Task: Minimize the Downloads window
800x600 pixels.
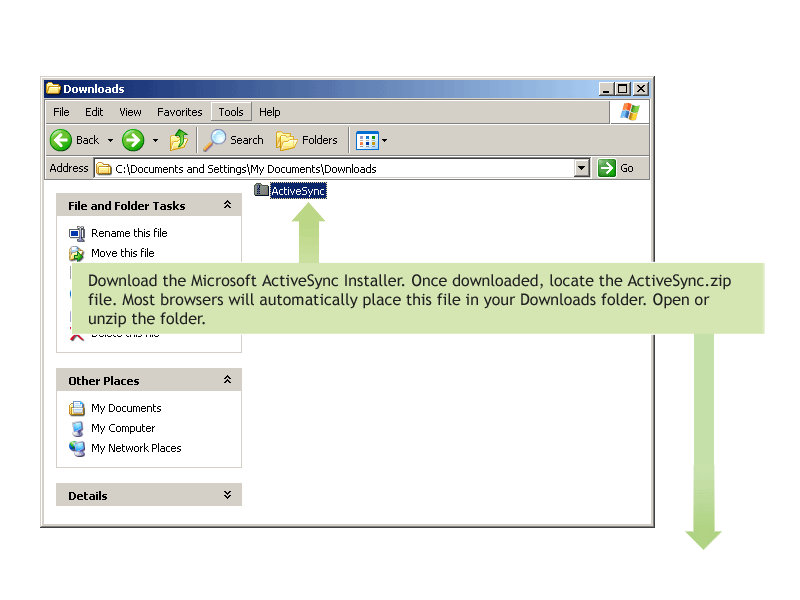Action: (x=606, y=89)
